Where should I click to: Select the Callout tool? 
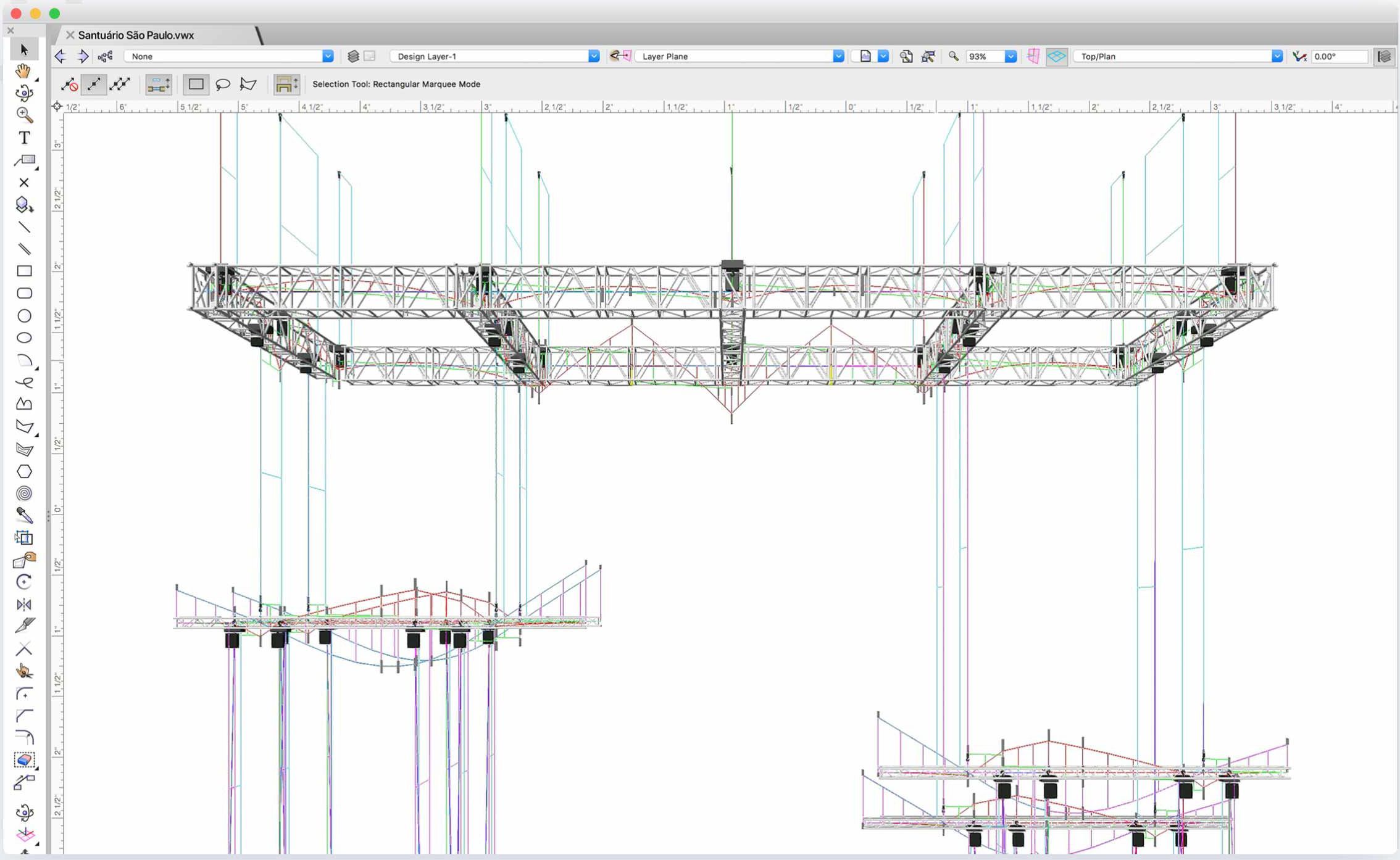tap(24, 160)
